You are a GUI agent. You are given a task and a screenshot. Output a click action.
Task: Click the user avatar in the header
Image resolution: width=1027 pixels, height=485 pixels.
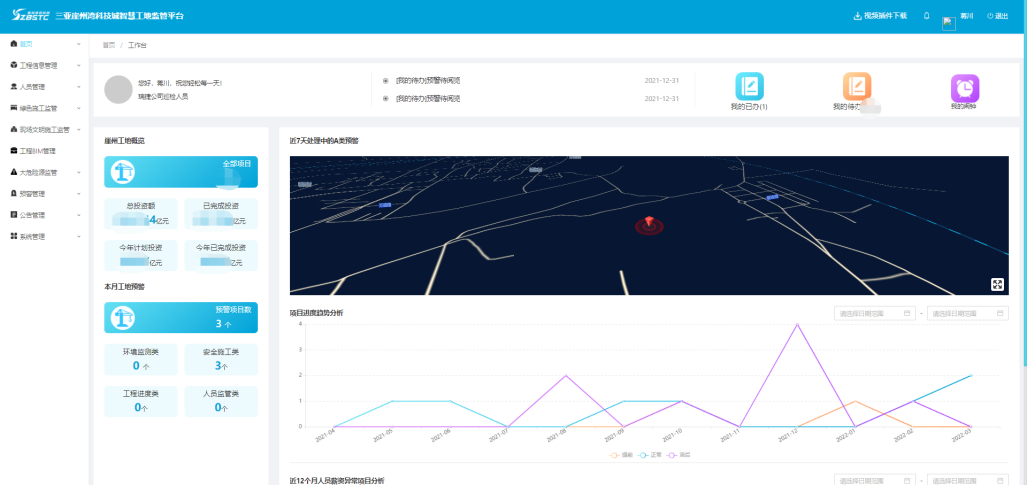(949, 22)
